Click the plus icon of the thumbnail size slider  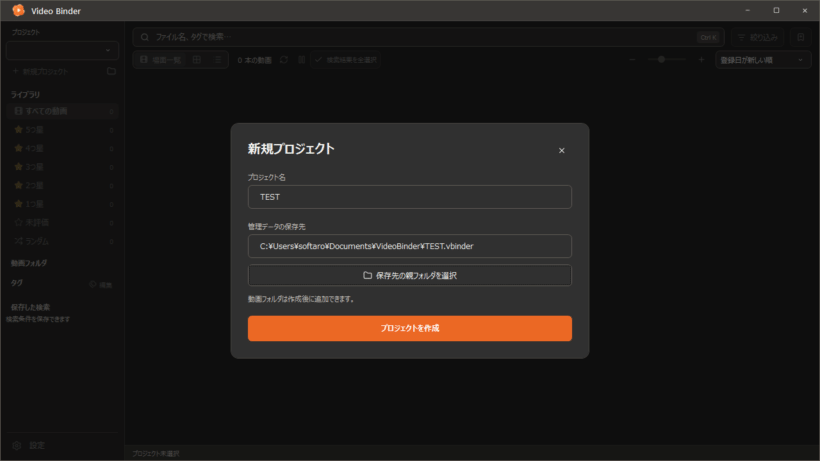point(701,60)
